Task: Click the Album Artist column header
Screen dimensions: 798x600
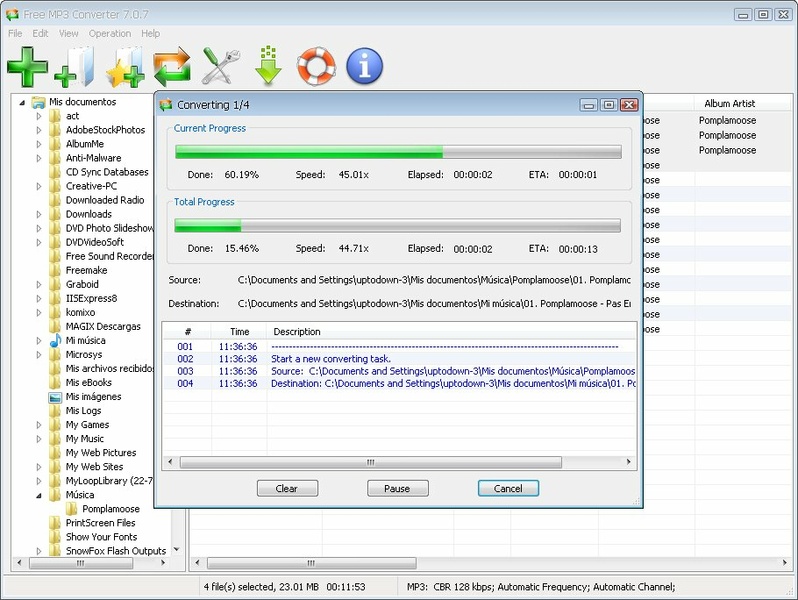Action: (x=729, y=103)
